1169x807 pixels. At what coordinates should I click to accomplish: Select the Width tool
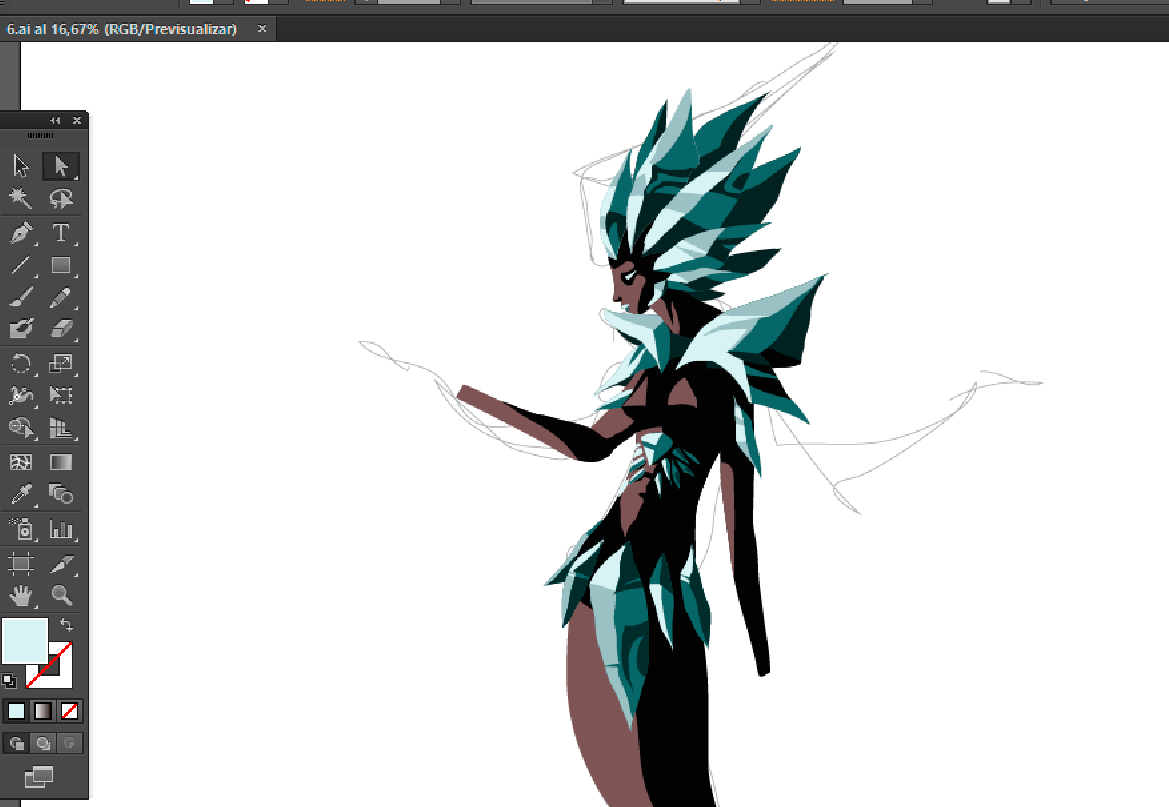(21, 395)
